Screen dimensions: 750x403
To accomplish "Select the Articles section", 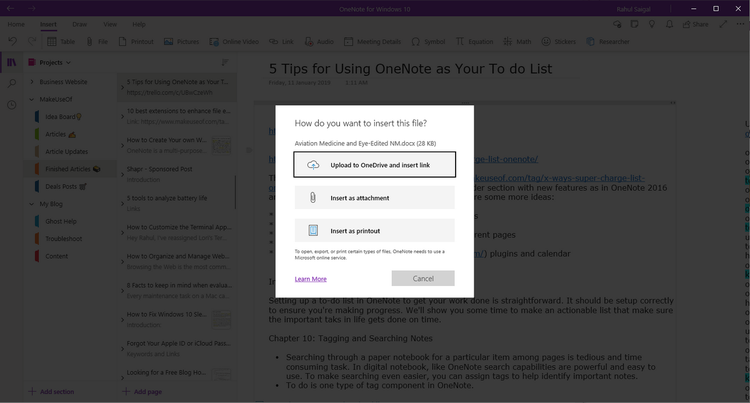I will click(x=72, y=134).
